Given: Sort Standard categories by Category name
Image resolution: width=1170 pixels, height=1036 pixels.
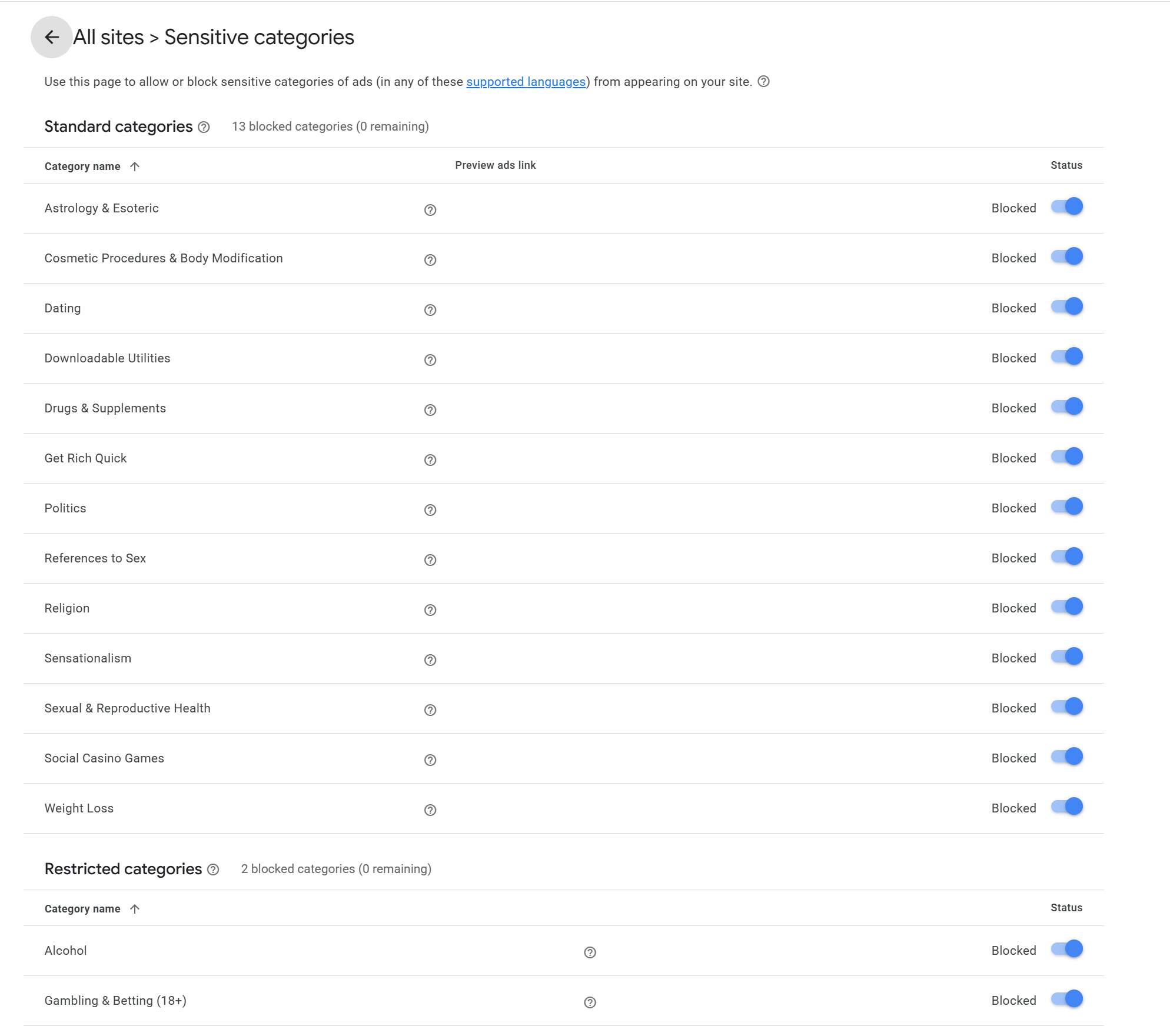Looking at the screenshot, I should [x=92, y=166].
